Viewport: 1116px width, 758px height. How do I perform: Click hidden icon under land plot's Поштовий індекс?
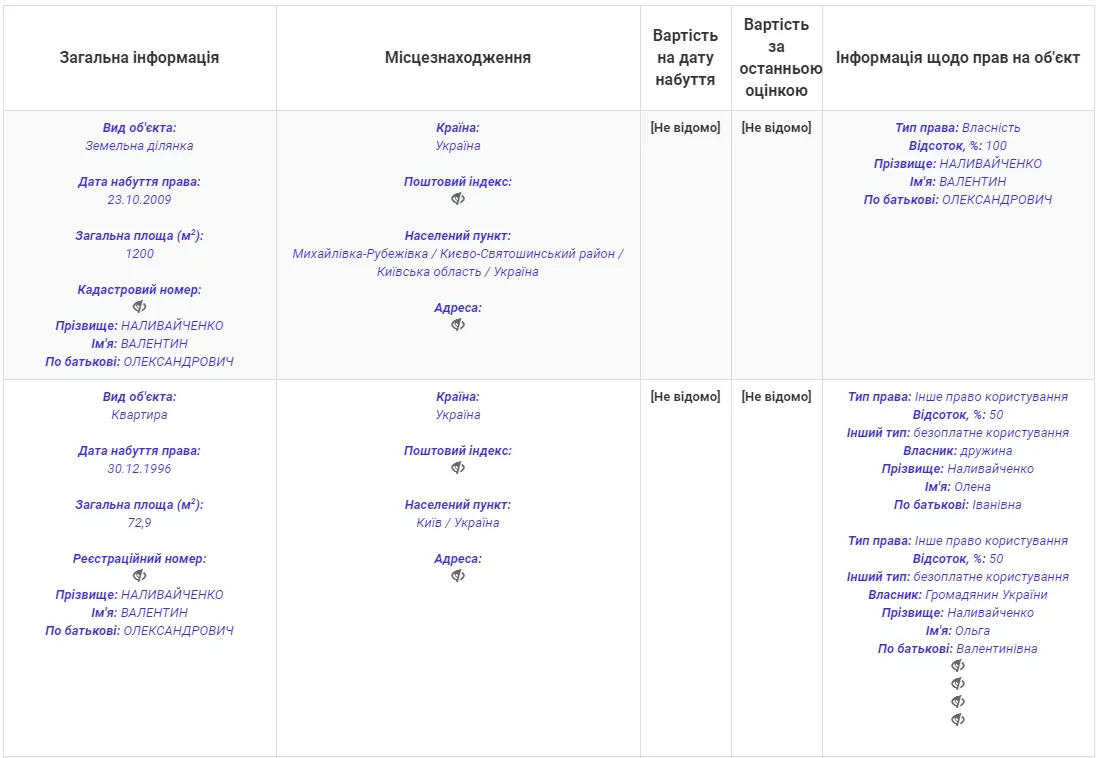pos(458,199)
